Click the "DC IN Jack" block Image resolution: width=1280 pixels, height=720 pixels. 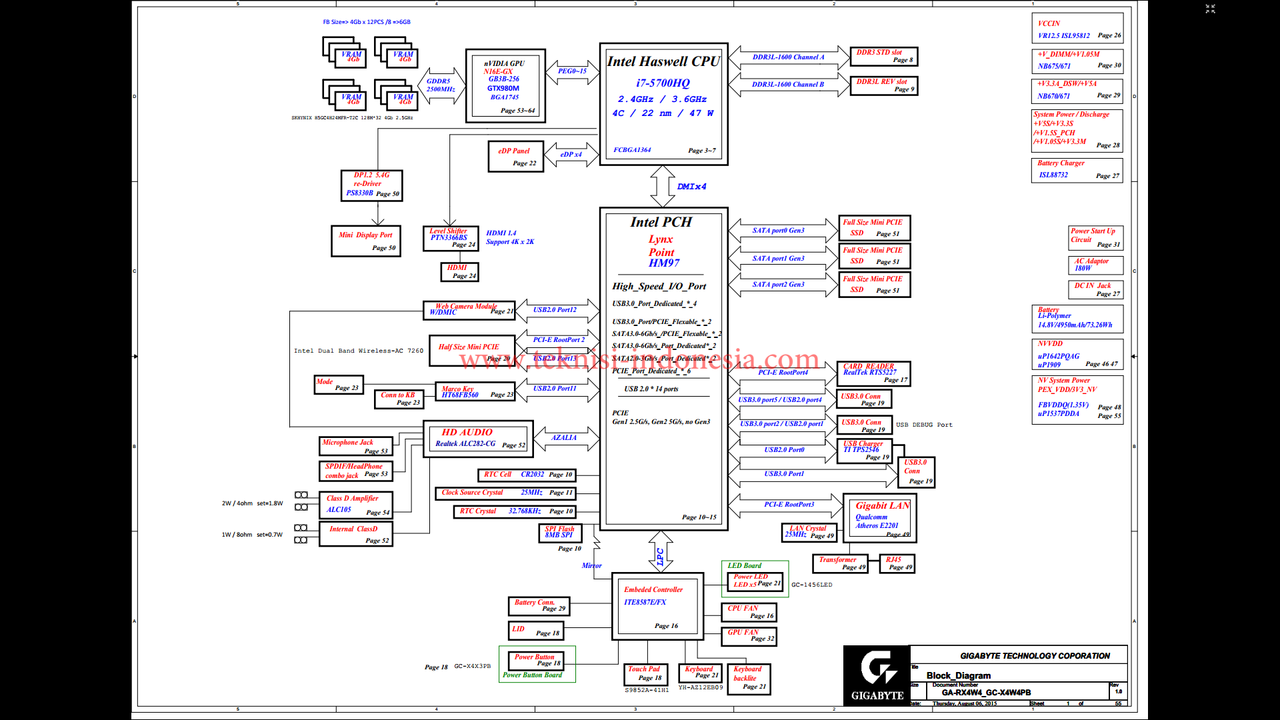(1096, 290)
